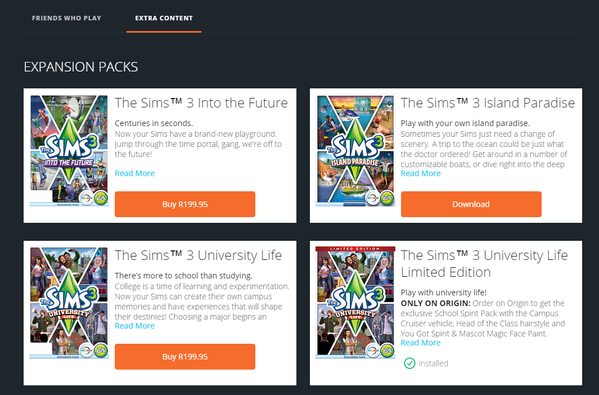Click University Life Limited Edition cover art
599x395 pixels.
[355, 303]
